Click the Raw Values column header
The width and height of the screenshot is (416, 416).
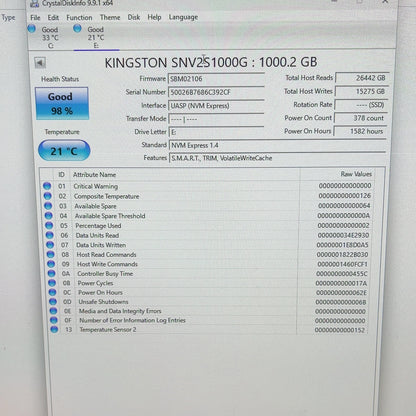click(x=356, y=174)
